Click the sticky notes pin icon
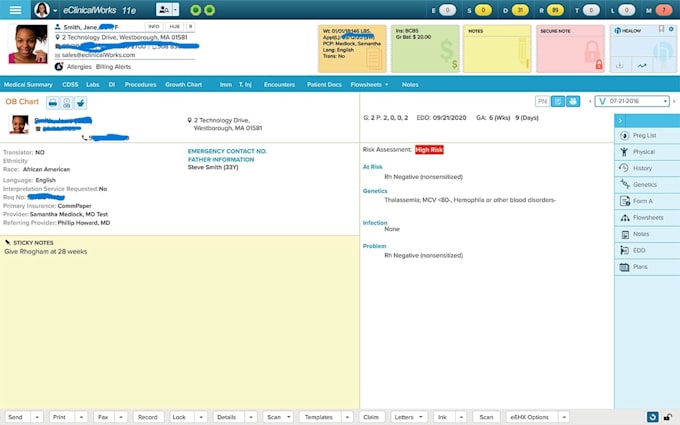The width and height of the screenshot is (680, 425). click(x=8, y=242)
